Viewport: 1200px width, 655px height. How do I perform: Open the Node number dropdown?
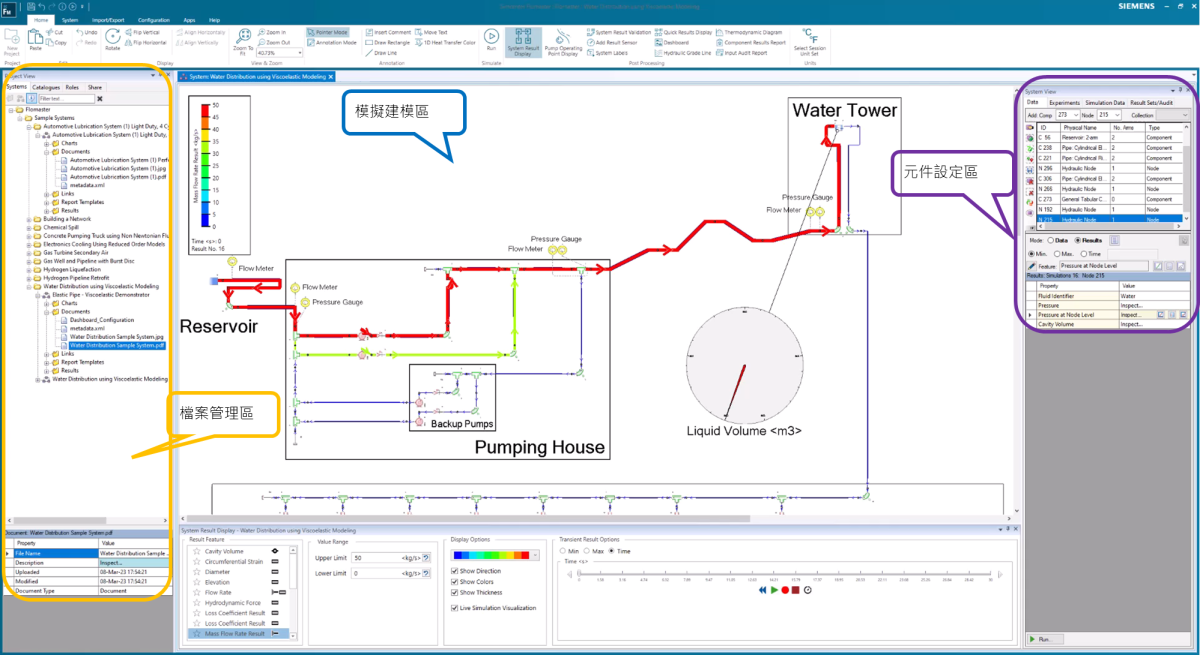[x=1118, y=115]
